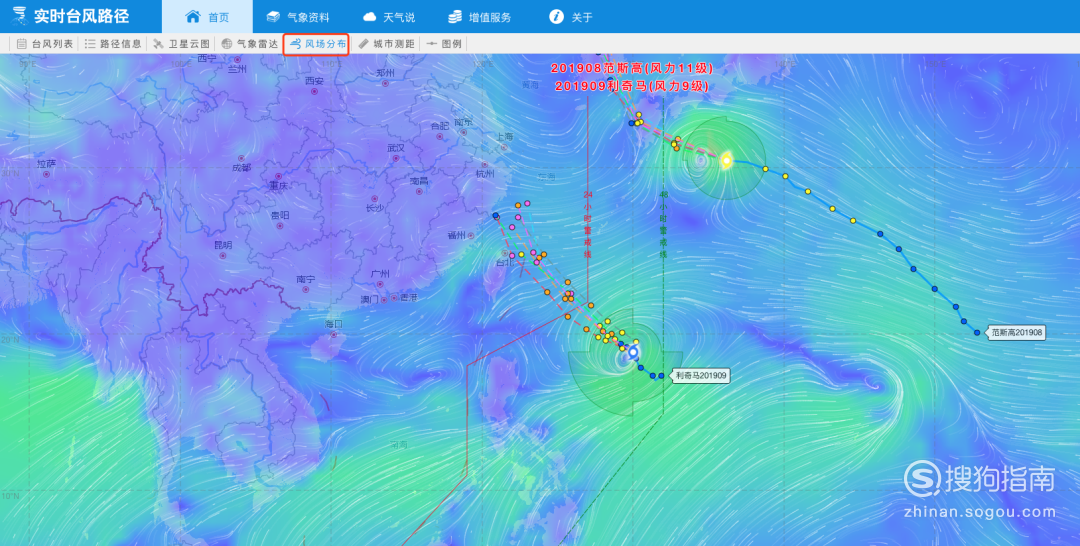Click the 利奇马 current position center marker
Viewport: 1080px width, 546px height.
[x=633, y=352]
